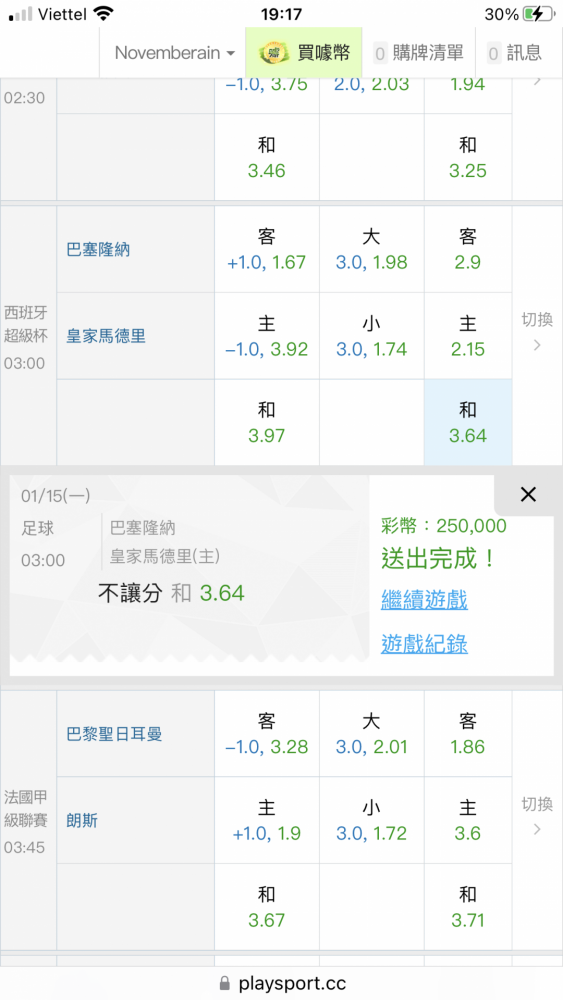Select 客 +1.0, 1.67 handicap for 巴塞隆納
The image size is (563, 1000).
(267, 249)
